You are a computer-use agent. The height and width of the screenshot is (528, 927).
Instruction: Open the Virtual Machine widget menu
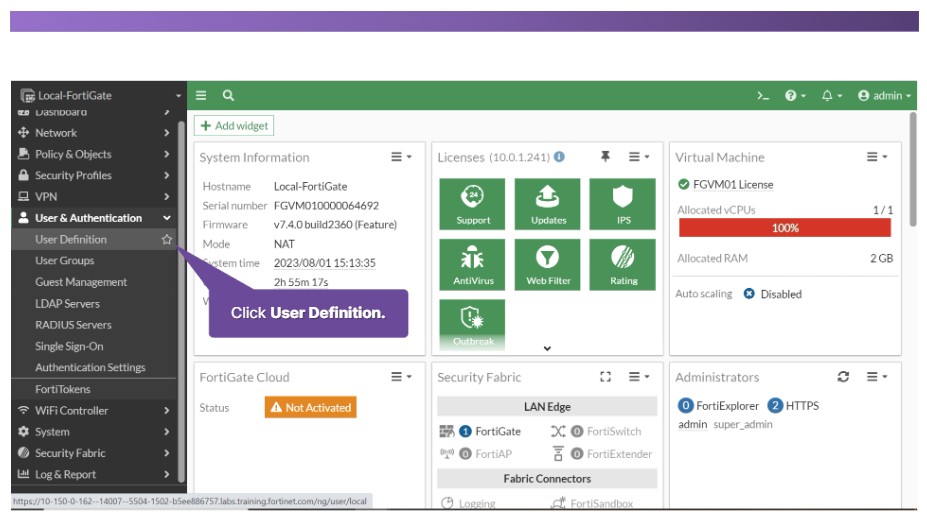click(877, 157)
